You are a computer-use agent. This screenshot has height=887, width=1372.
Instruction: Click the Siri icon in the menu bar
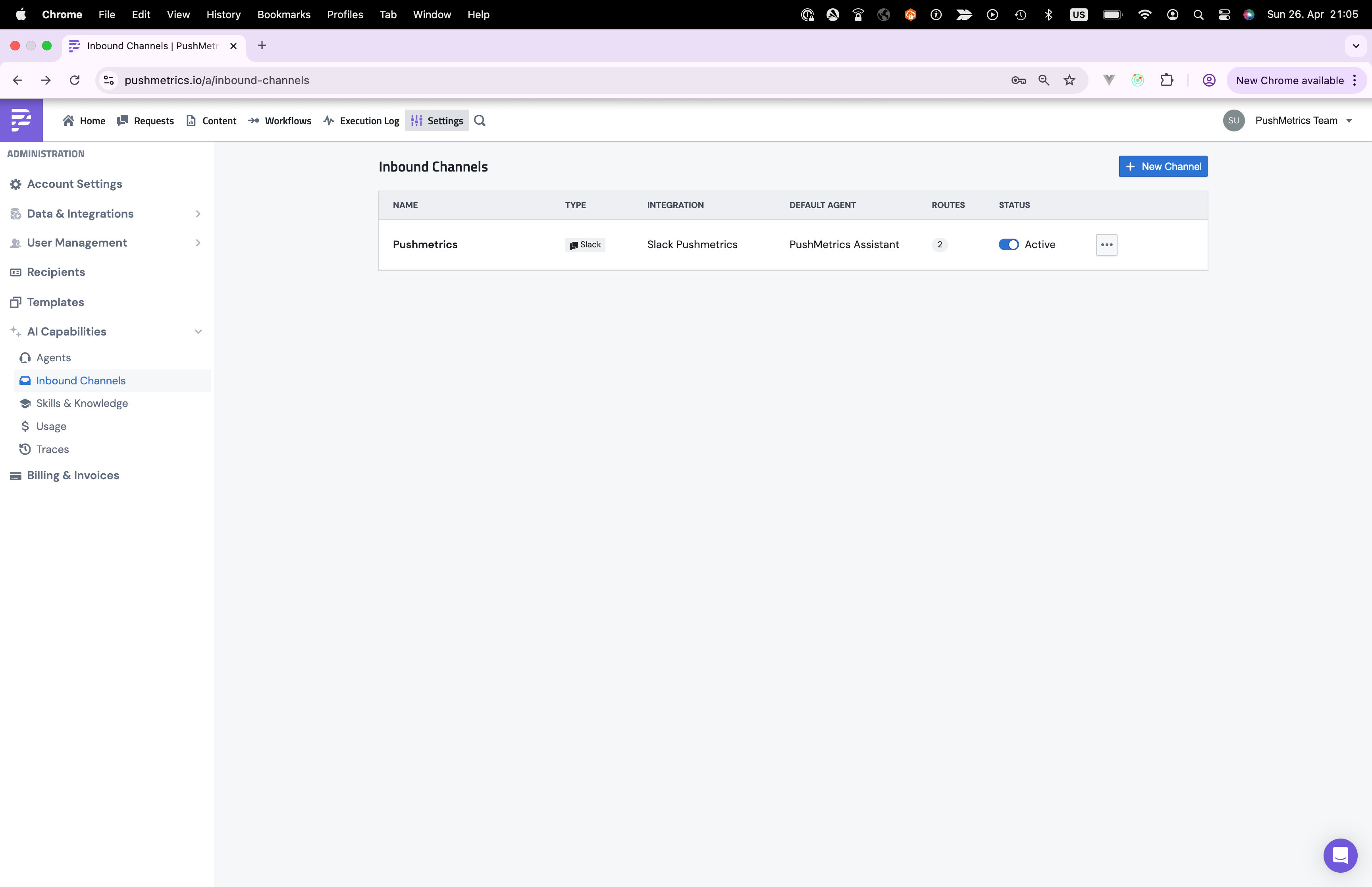[x=1248, y=14]
